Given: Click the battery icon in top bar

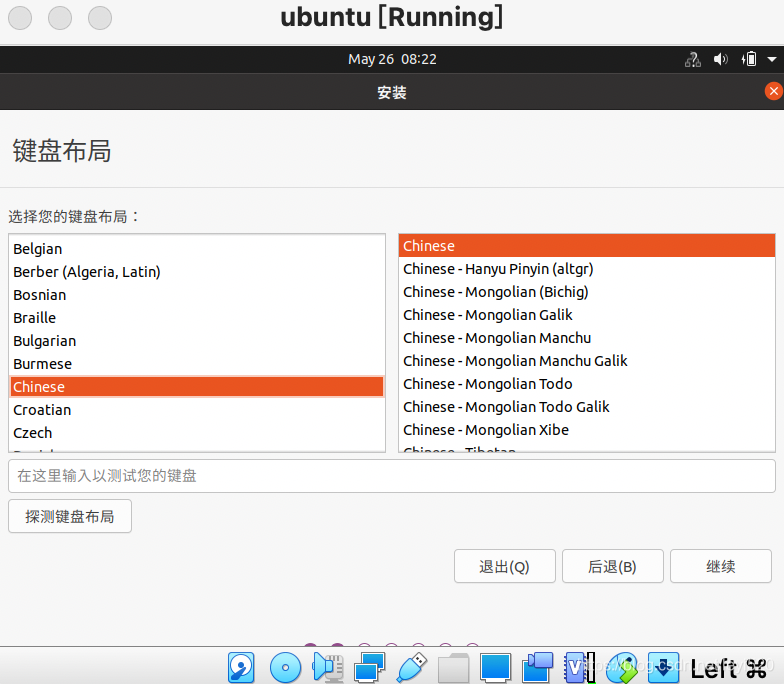Looking at the screenshot, I should (748, 60).
